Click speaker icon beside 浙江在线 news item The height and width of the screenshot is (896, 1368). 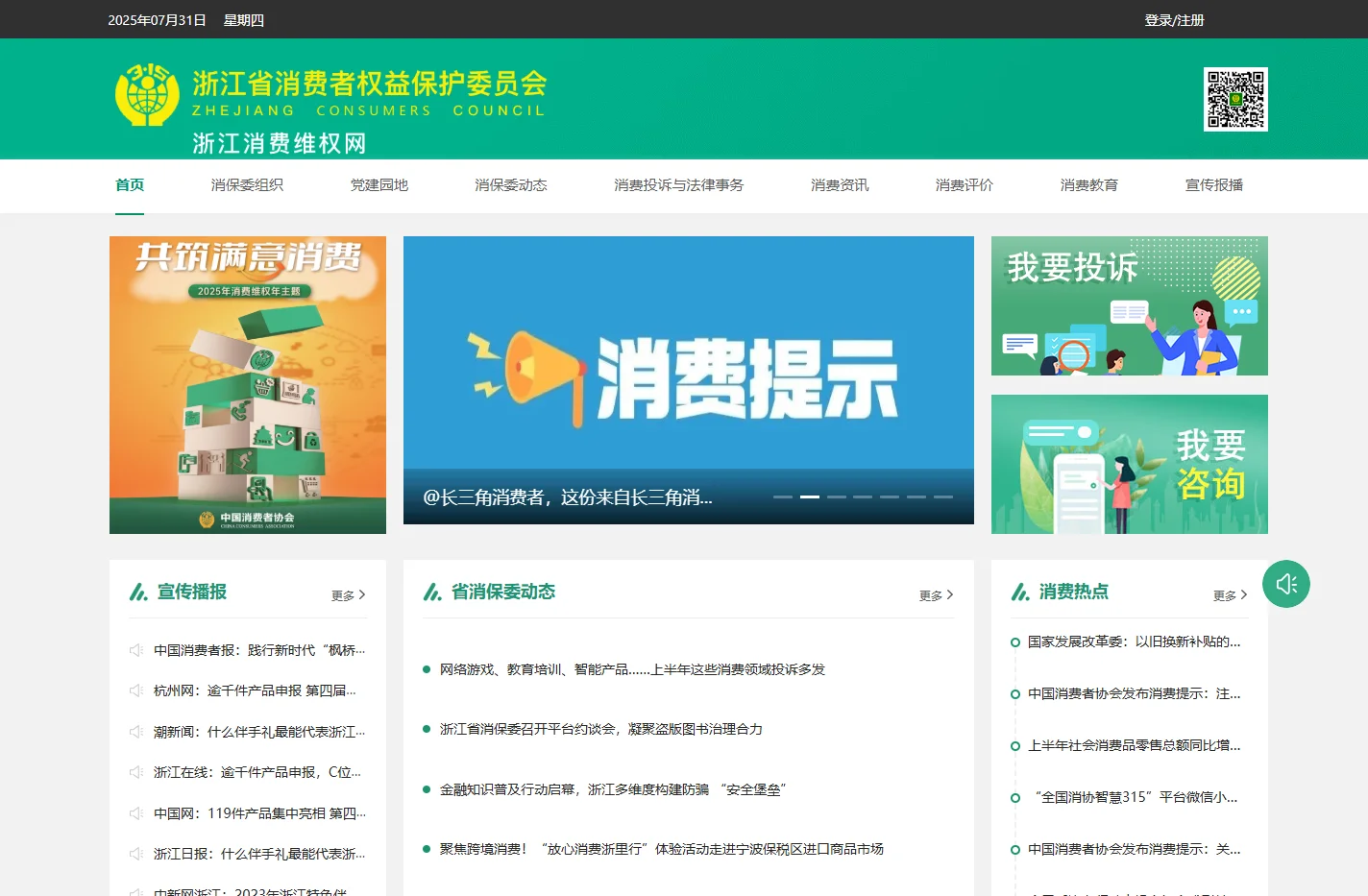pyautogui.click(x=136, y=772)
